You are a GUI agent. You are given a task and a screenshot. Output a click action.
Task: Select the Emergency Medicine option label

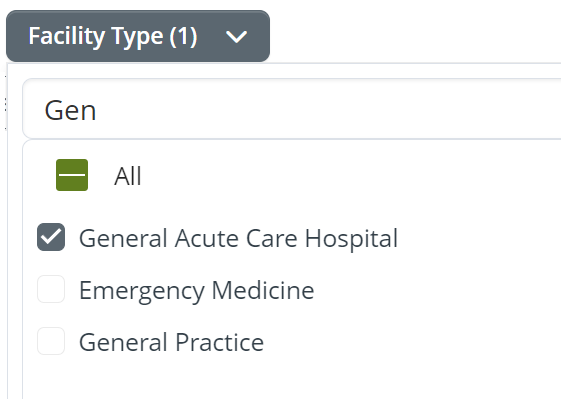coord(196,290)
